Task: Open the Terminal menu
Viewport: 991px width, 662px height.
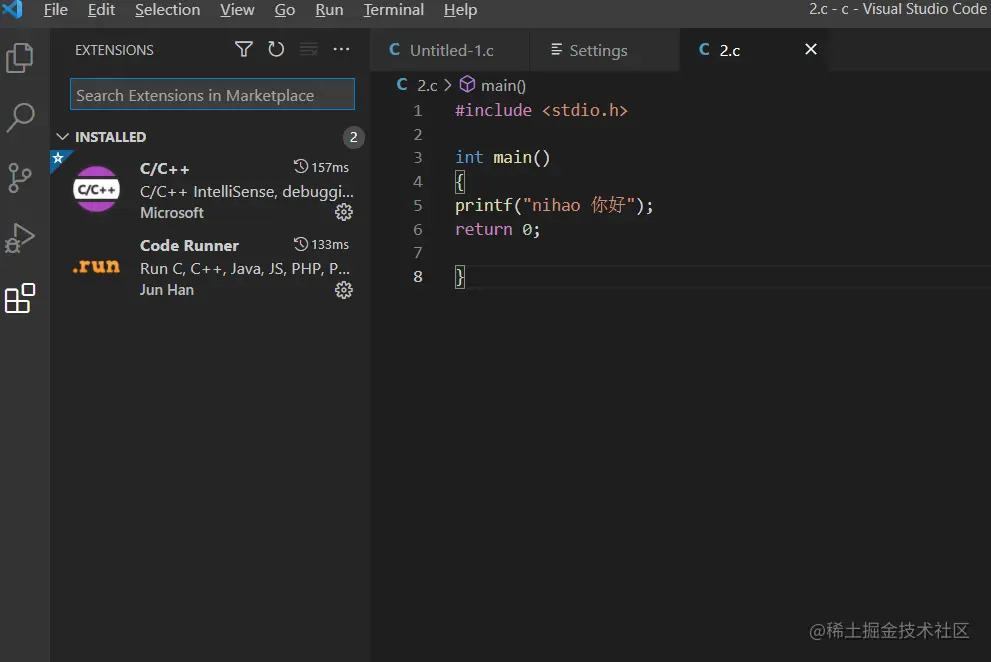Action: coord(393,10)
